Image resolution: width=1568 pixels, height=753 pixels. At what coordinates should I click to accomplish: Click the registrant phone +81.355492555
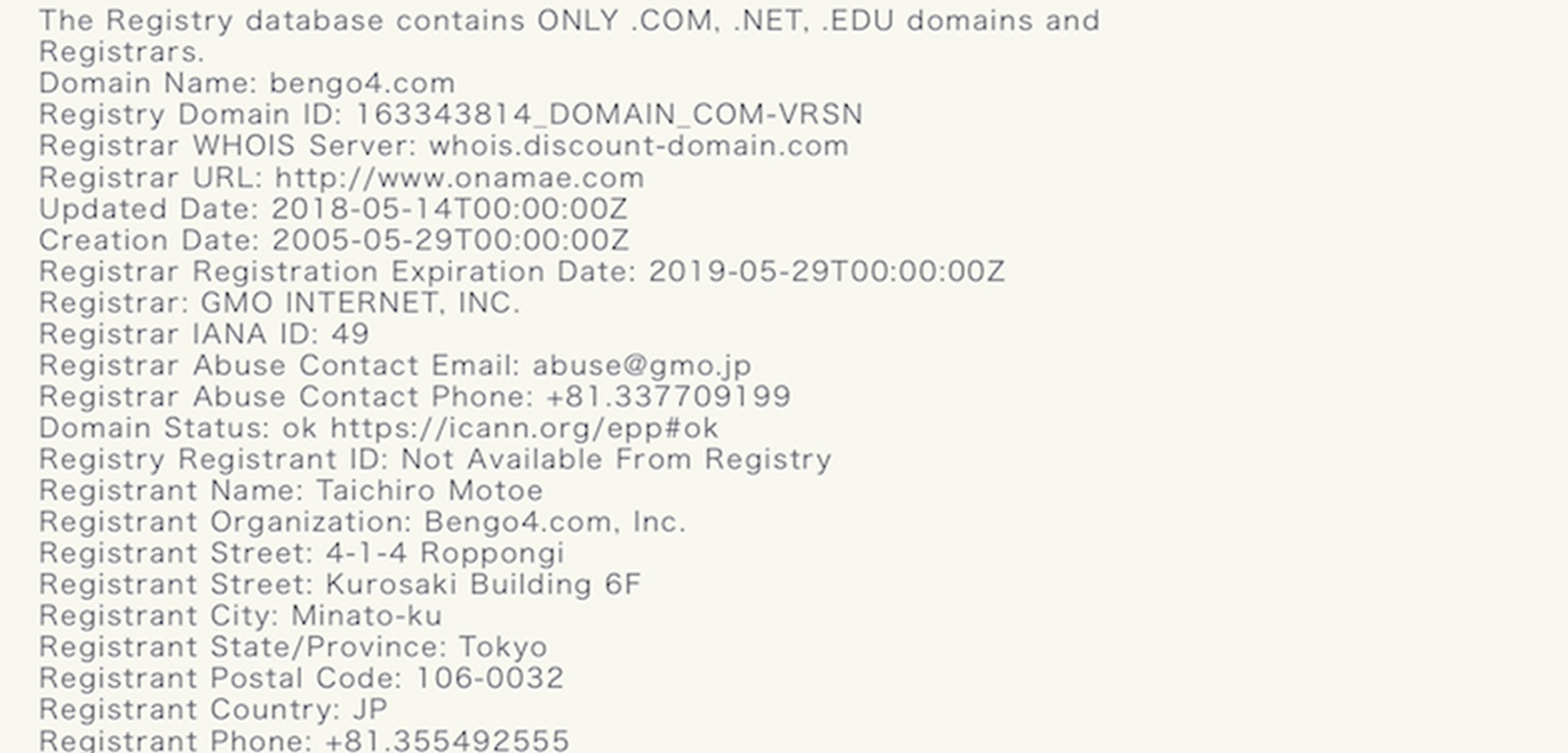coord(447,740)
